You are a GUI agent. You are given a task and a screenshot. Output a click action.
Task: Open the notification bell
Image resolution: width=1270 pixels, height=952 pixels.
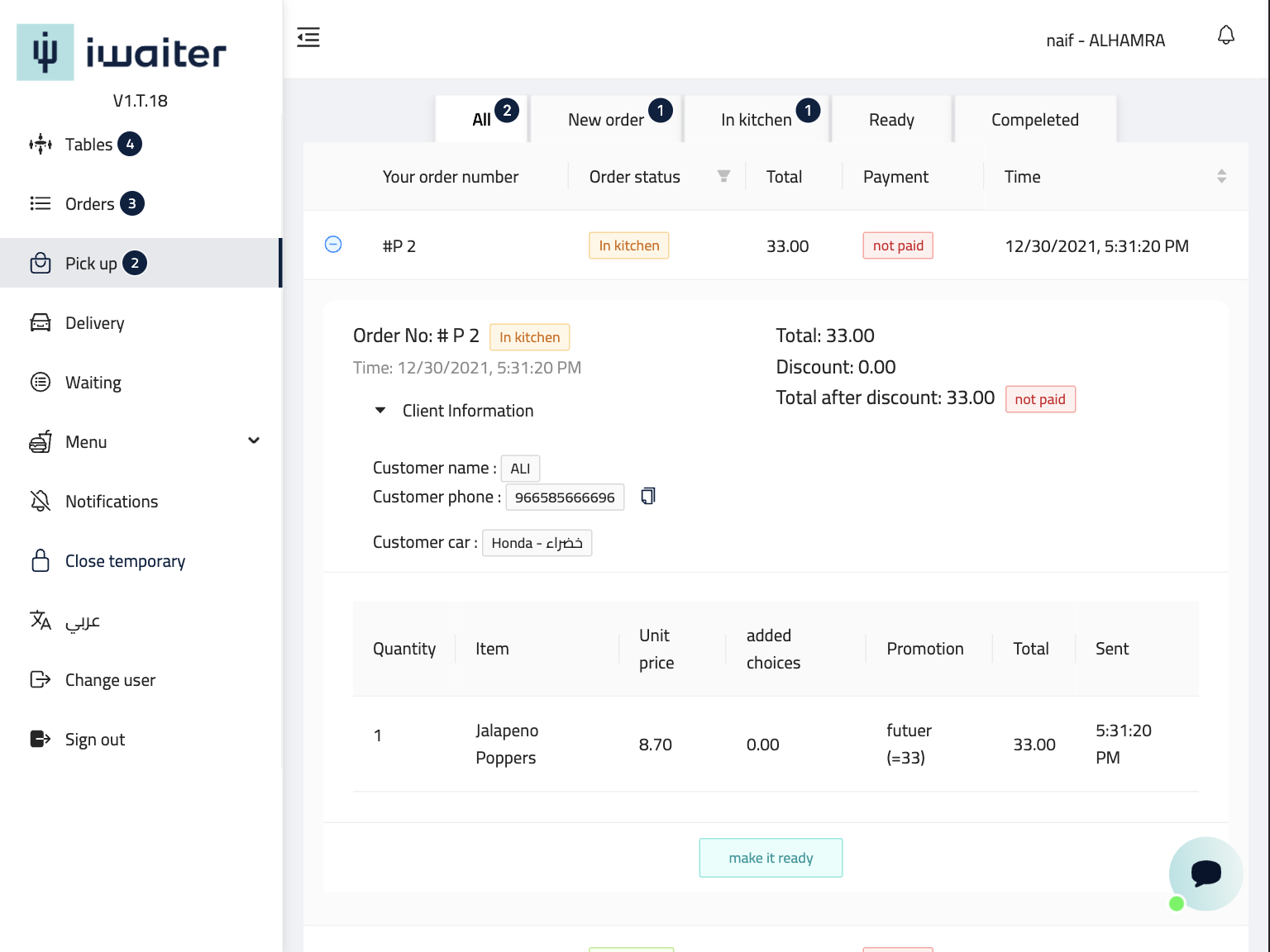coord(1226,36)
